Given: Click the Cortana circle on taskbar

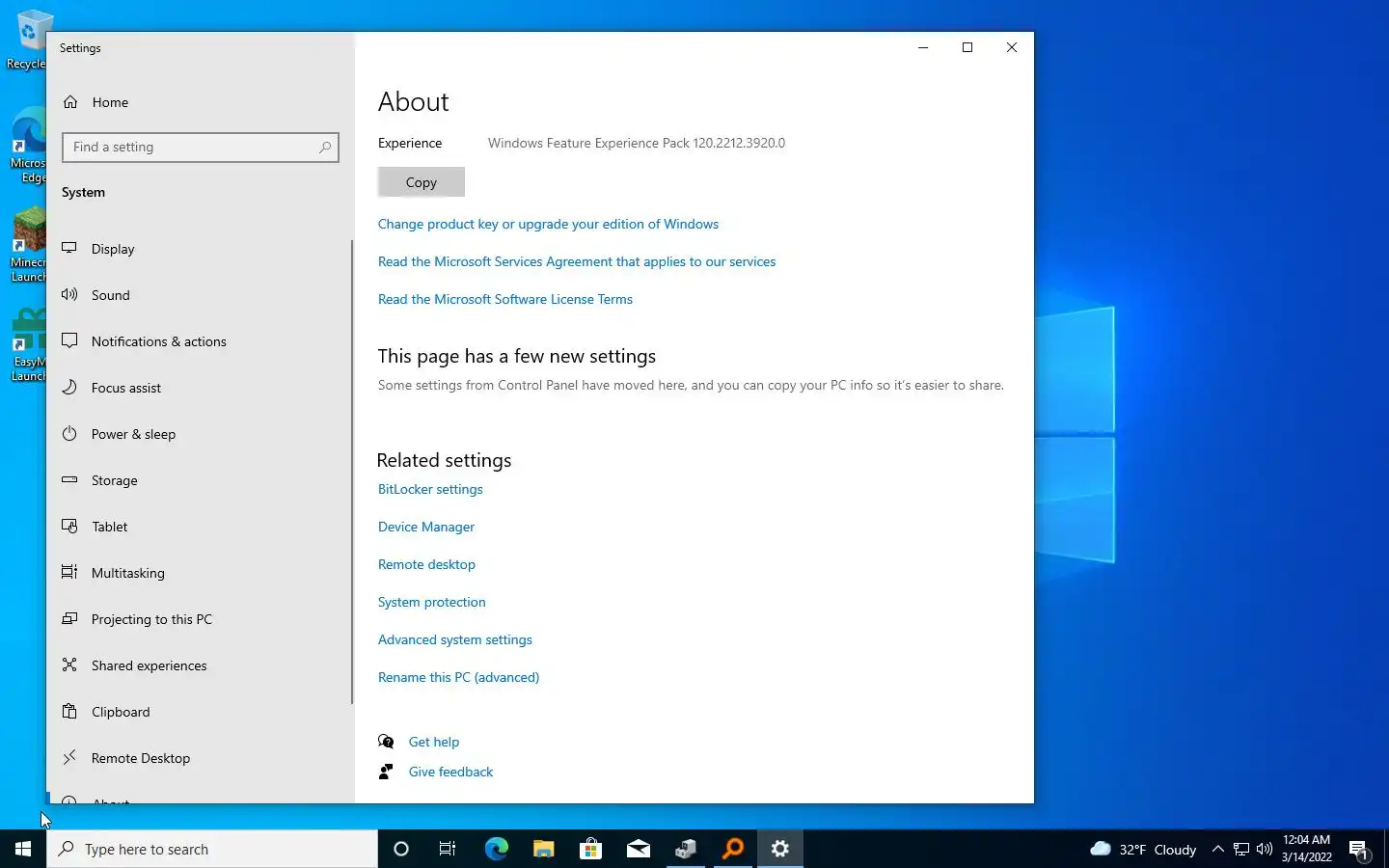Looking at the screenshot, I should [x=401, y=849].
